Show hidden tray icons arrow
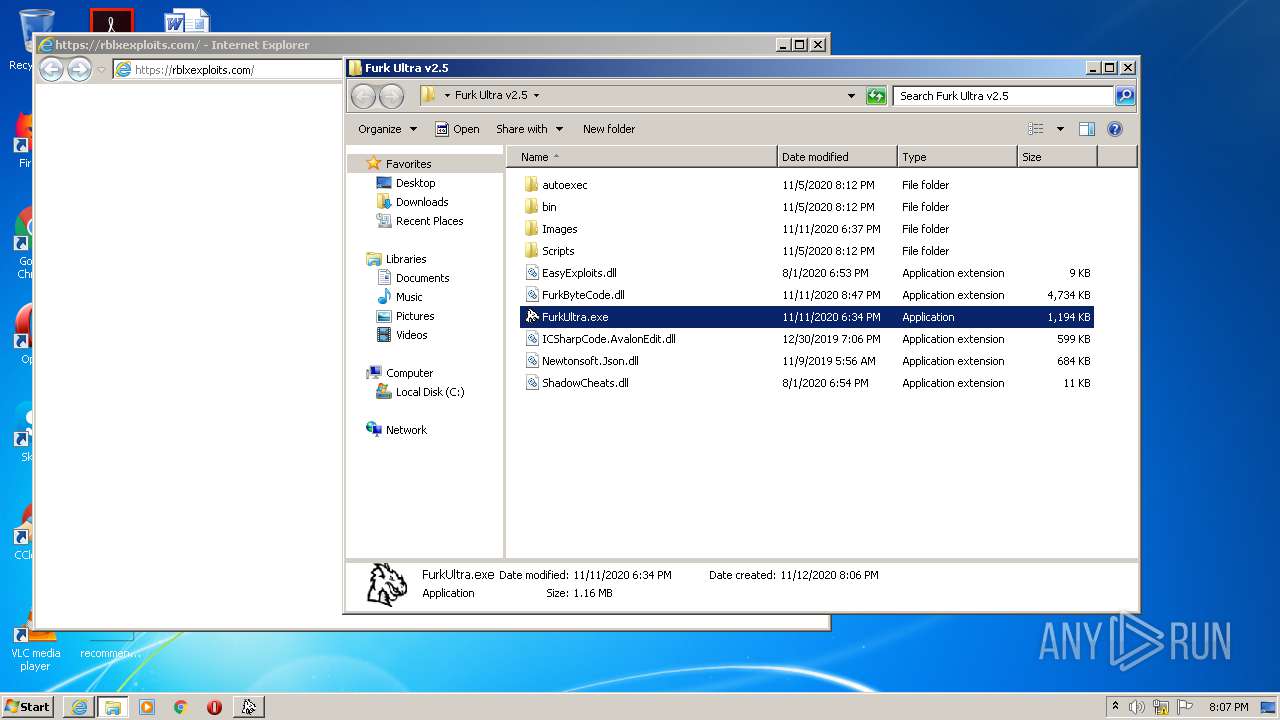The height and width of the screenshot is (720, 1280). tap(1115, 706)
